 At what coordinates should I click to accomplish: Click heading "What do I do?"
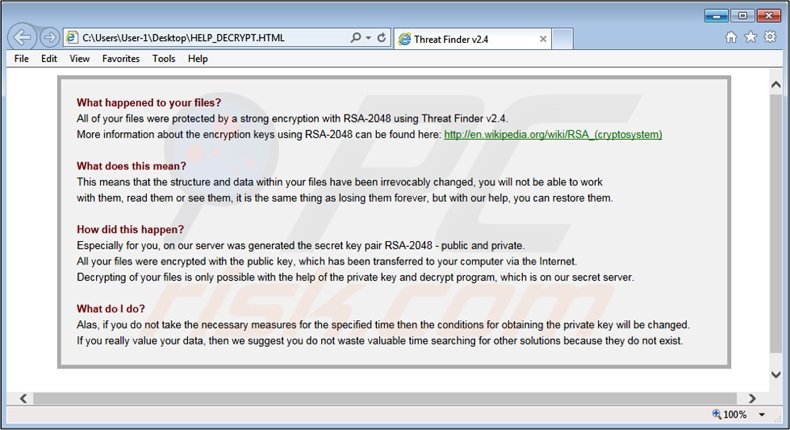pyautogui.click(x=111, y=309)
